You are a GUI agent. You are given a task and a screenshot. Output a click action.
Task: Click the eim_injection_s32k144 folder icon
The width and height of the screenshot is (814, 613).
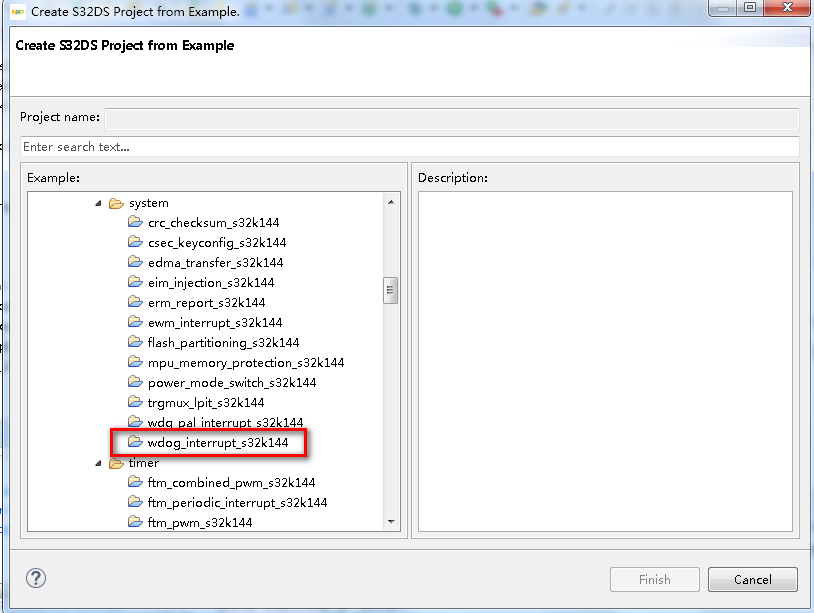pos(135,282)
